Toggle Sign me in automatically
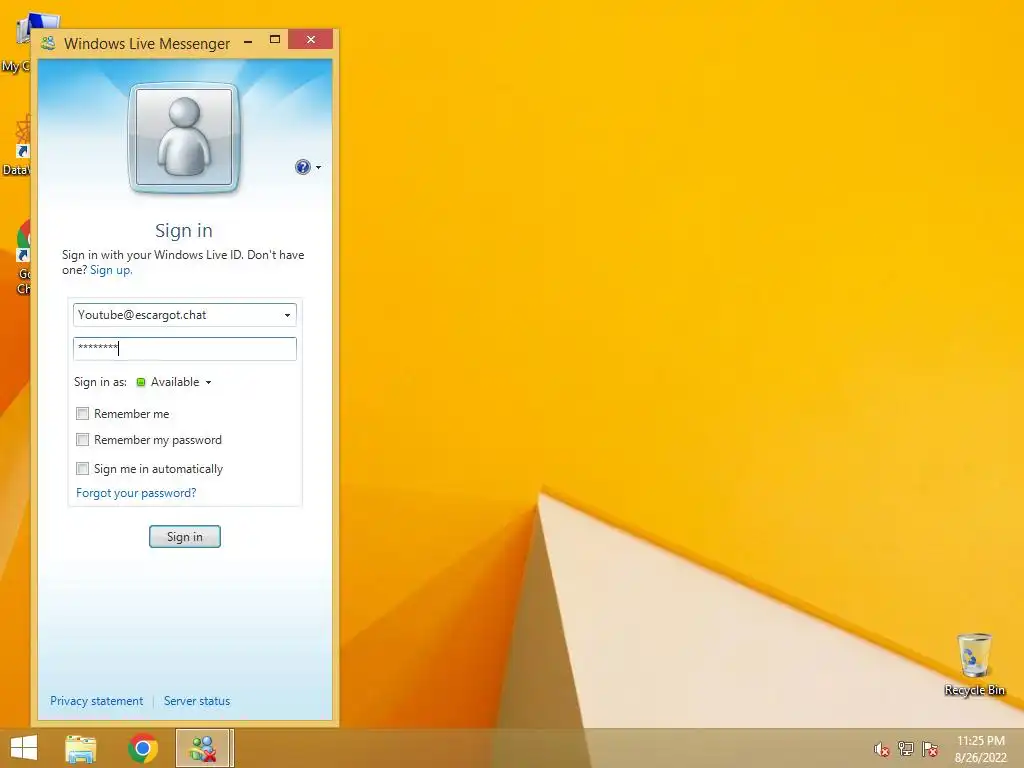The width and height of the screenshot is (1024, 768). 82,468
